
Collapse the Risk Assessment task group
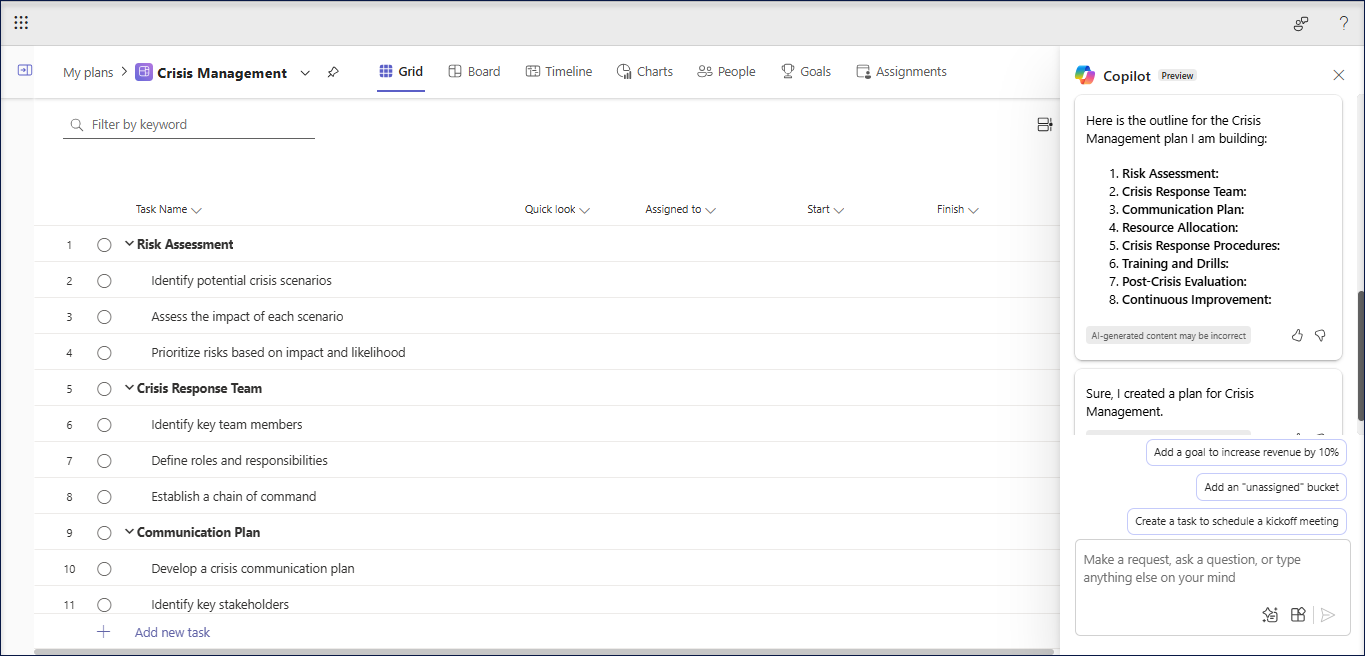point(128,243)
